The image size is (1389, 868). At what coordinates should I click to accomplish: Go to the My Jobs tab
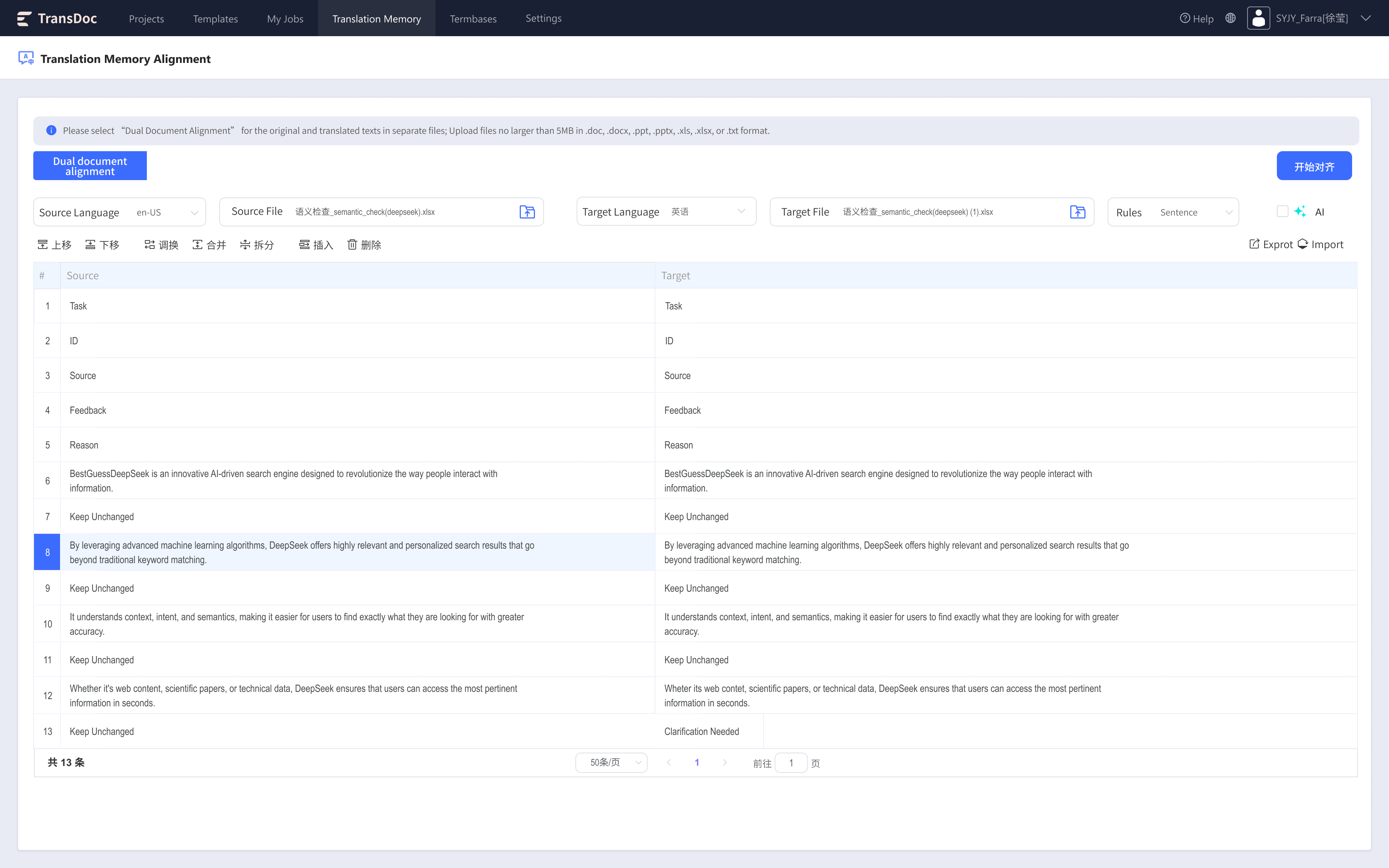[285, 18]
